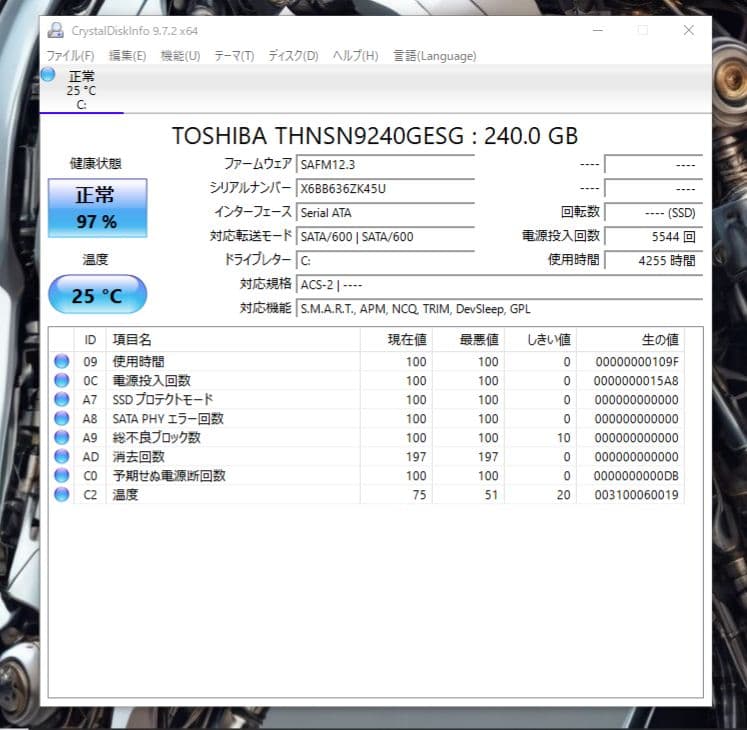The width and height of the screenshot is (747, 730).
Task: Select the SSD プロテクトモード attribute name
Action: point(163,400)
